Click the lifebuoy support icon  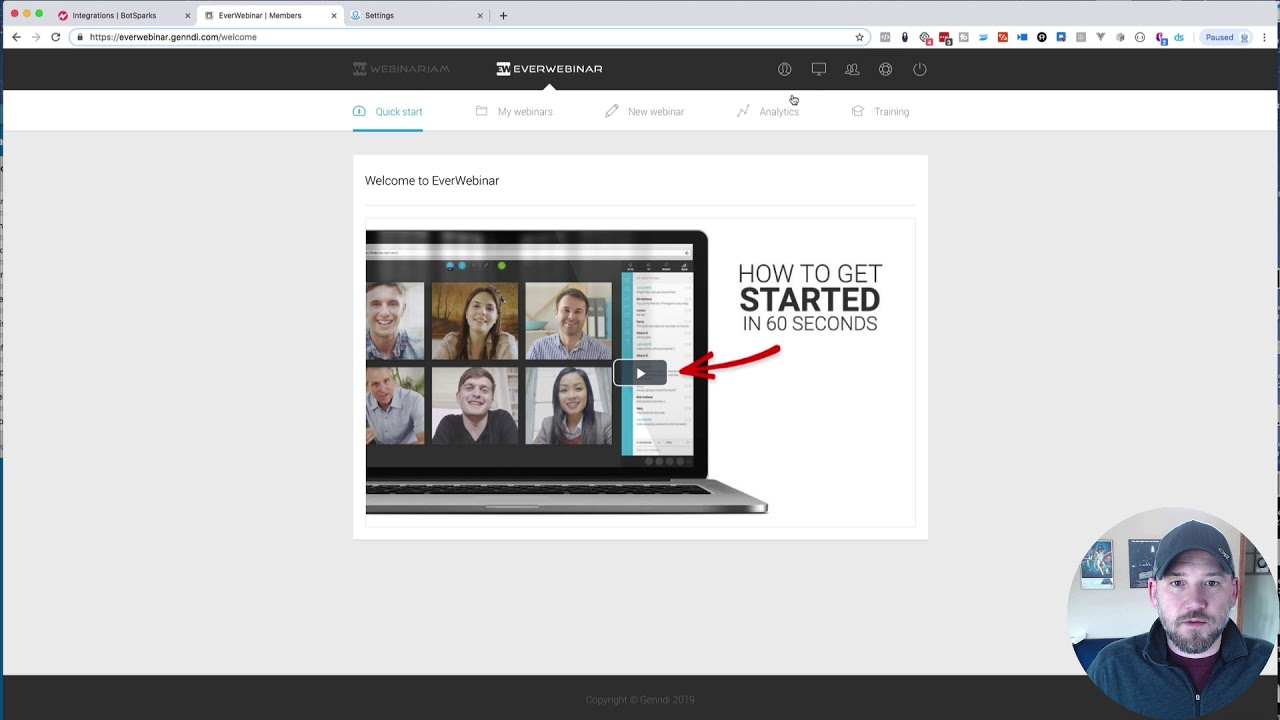(886, 69)
